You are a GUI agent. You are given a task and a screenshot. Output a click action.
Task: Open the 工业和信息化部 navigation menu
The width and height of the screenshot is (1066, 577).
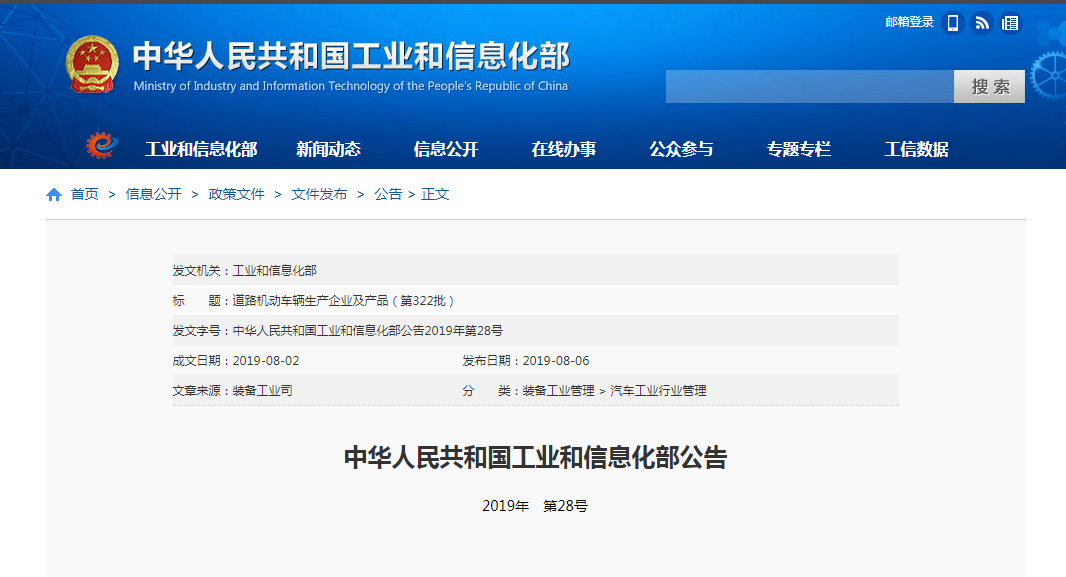[201, 149]
